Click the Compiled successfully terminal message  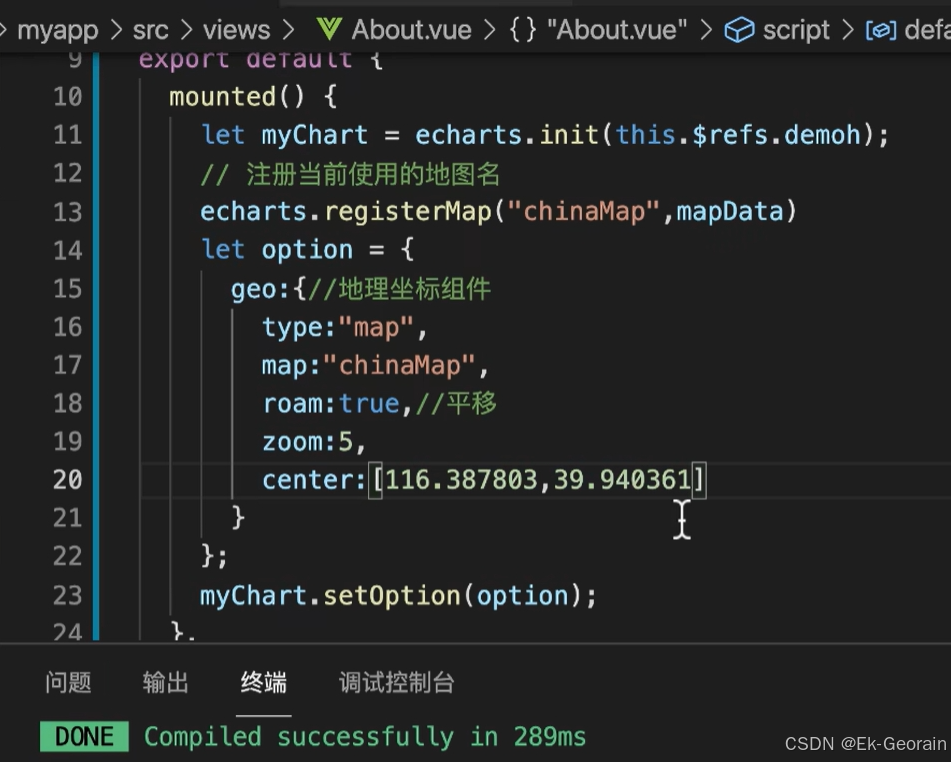click(366, 736)
